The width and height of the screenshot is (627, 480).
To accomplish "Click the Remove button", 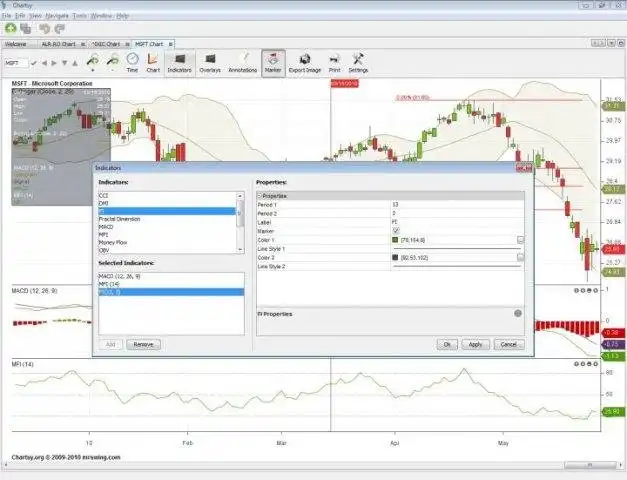I will coord(144,344).
